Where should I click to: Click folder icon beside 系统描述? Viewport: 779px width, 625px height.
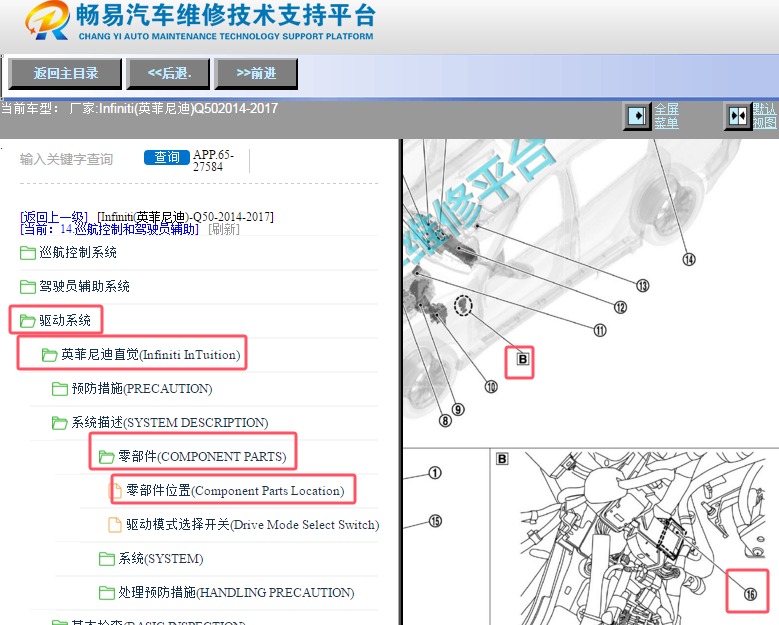point(60,423)
